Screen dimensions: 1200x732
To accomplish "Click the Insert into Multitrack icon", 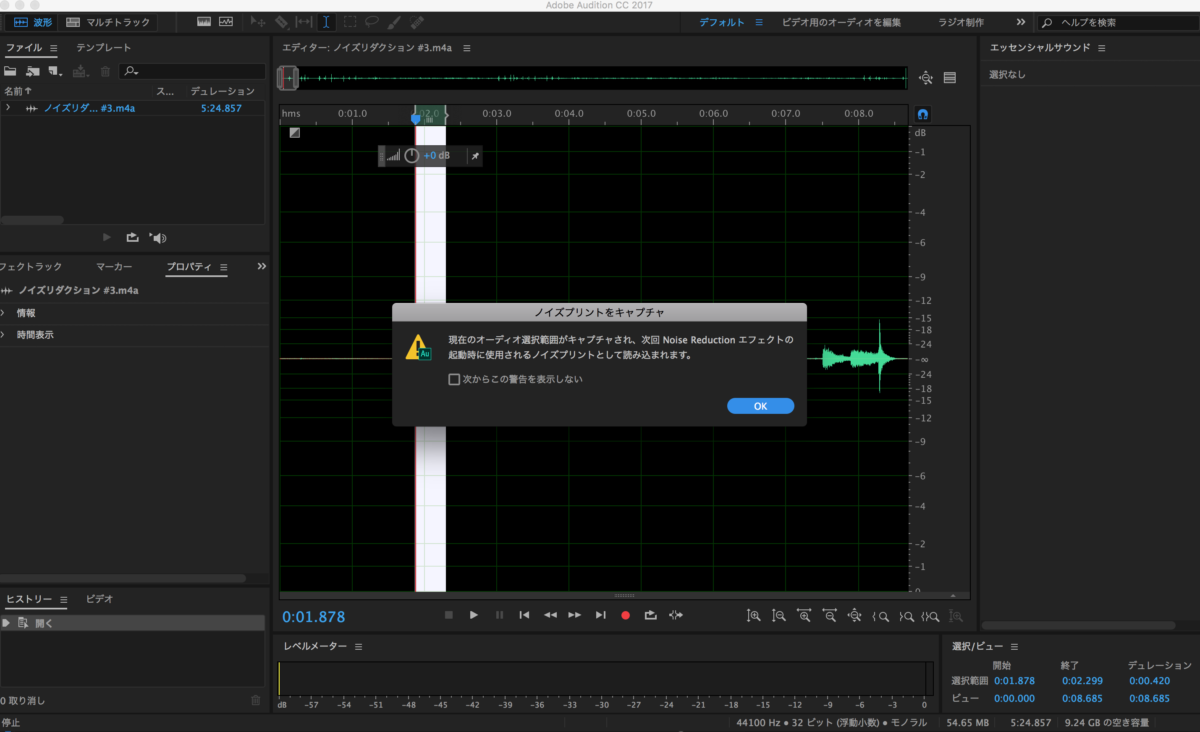I will coord(81,71).
